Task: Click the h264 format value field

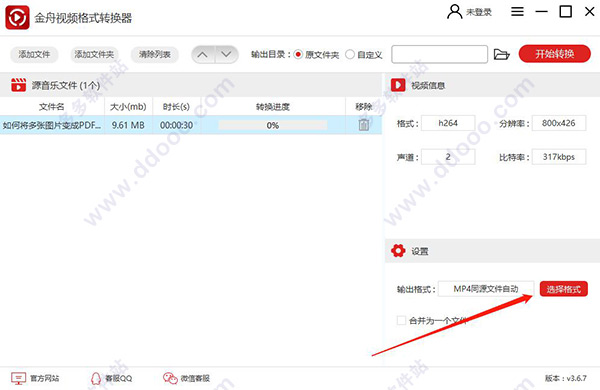Action: tap(448, 123)
